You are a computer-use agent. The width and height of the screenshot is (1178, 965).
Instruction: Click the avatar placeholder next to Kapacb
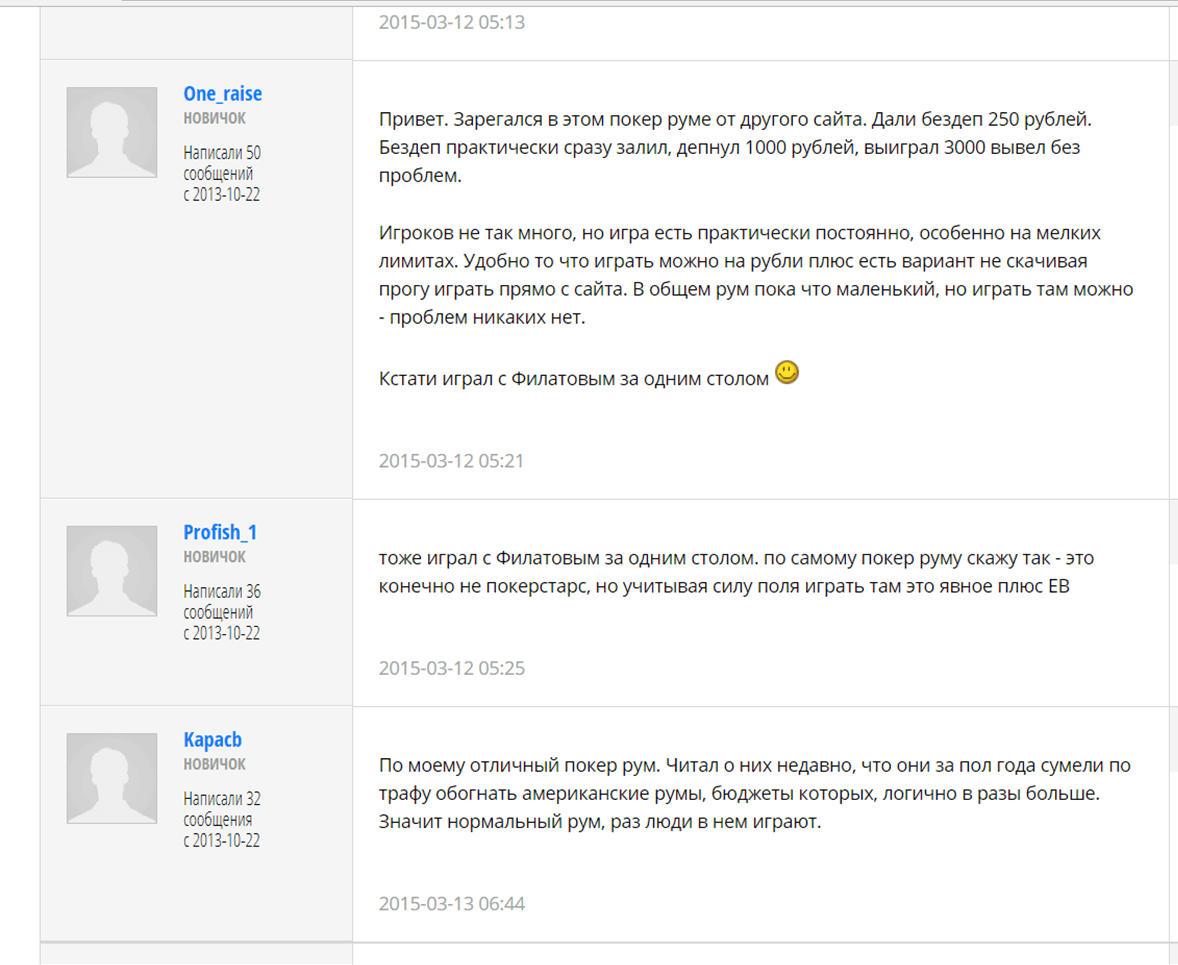[112, 778]
